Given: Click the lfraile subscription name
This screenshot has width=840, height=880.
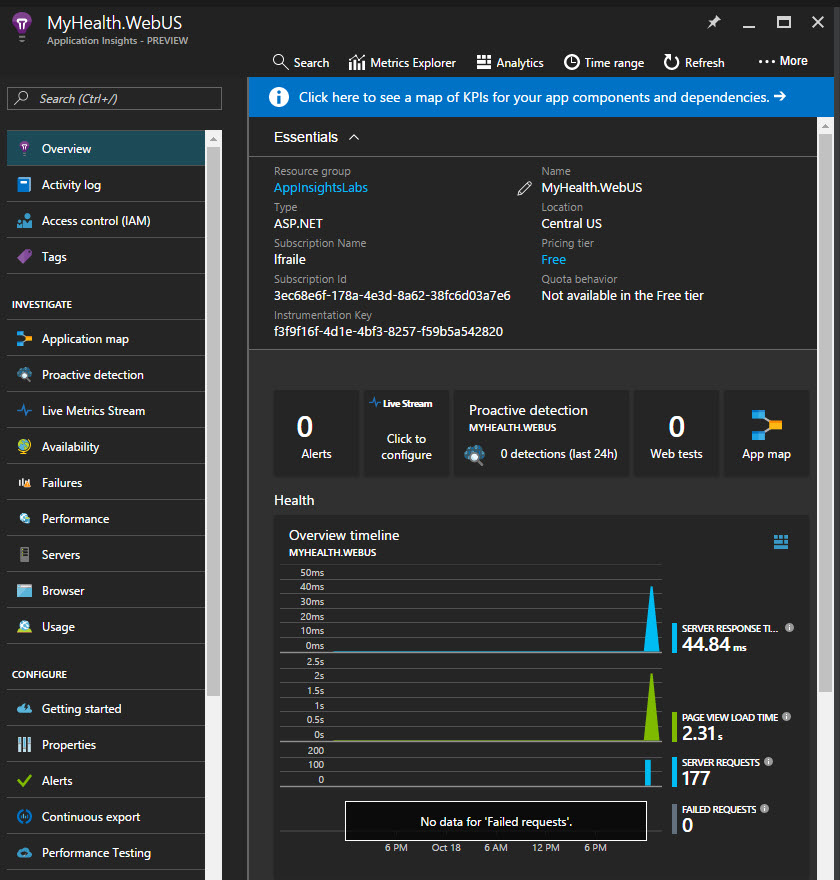Looking at the screenshot, I should click(290, 259).
